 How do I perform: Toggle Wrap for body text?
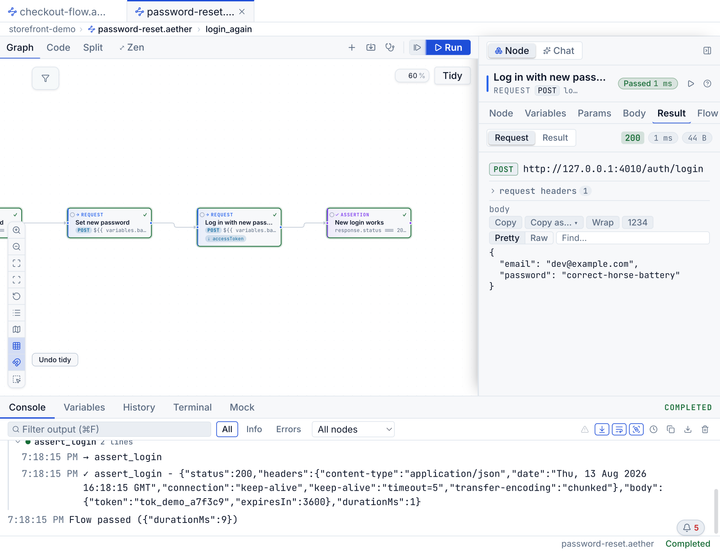pos(602,222)
